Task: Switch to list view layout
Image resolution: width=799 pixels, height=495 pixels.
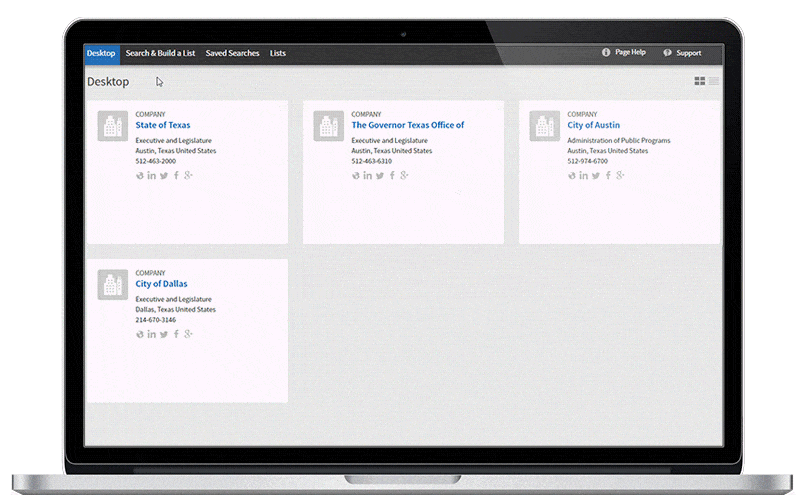Action: (x=714, y=81)
